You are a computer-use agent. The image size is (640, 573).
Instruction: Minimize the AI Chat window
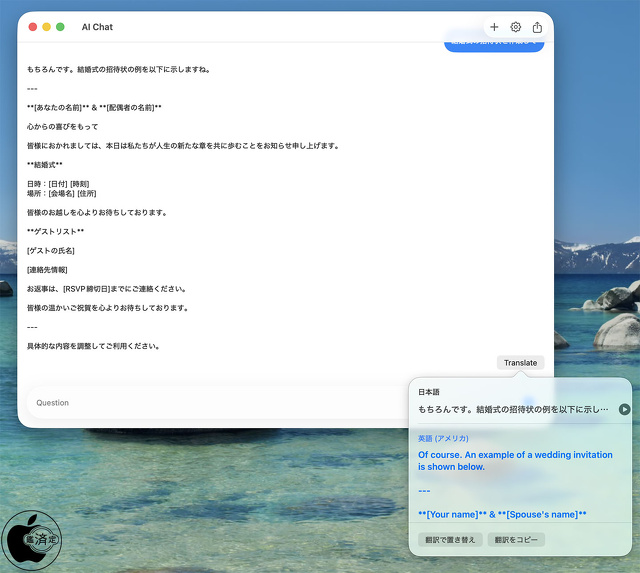[47, 27]
